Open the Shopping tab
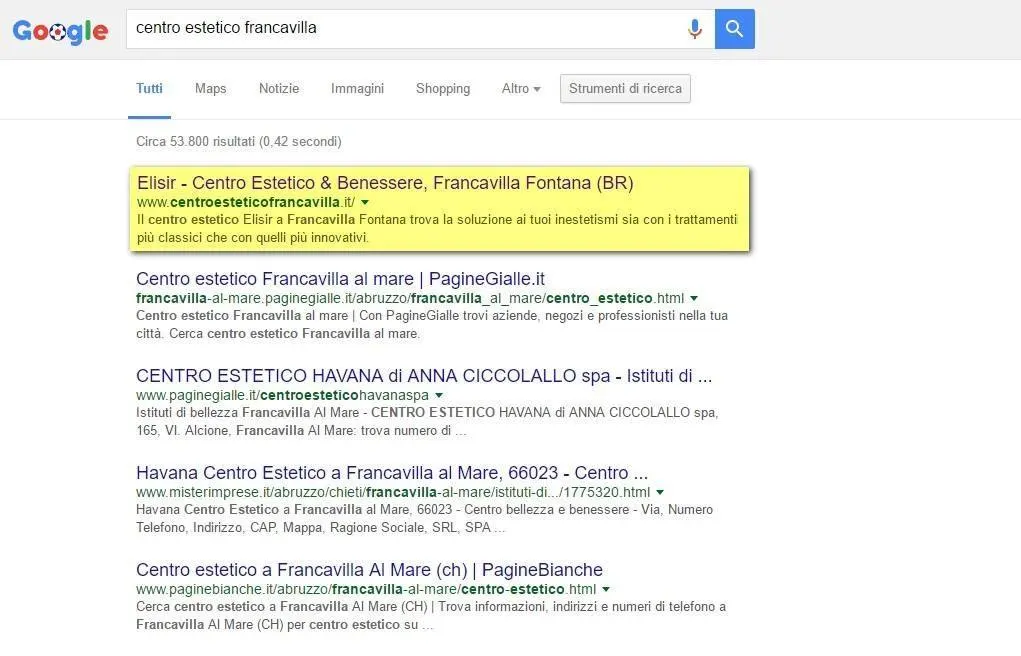1021x656 pixels. [443, 89]
